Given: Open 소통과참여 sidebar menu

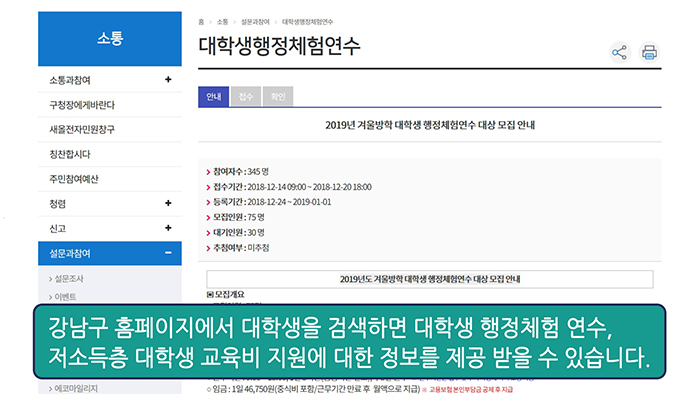Looking at the screenshot, I should coord(110,80).
